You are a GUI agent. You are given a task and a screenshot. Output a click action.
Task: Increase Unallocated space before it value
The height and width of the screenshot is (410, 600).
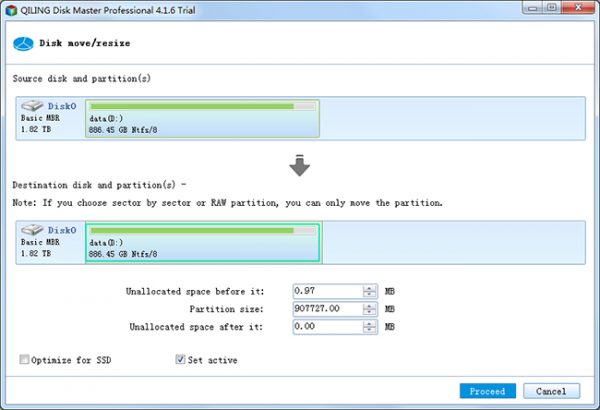pyautogui.click(x=369, y=288)
